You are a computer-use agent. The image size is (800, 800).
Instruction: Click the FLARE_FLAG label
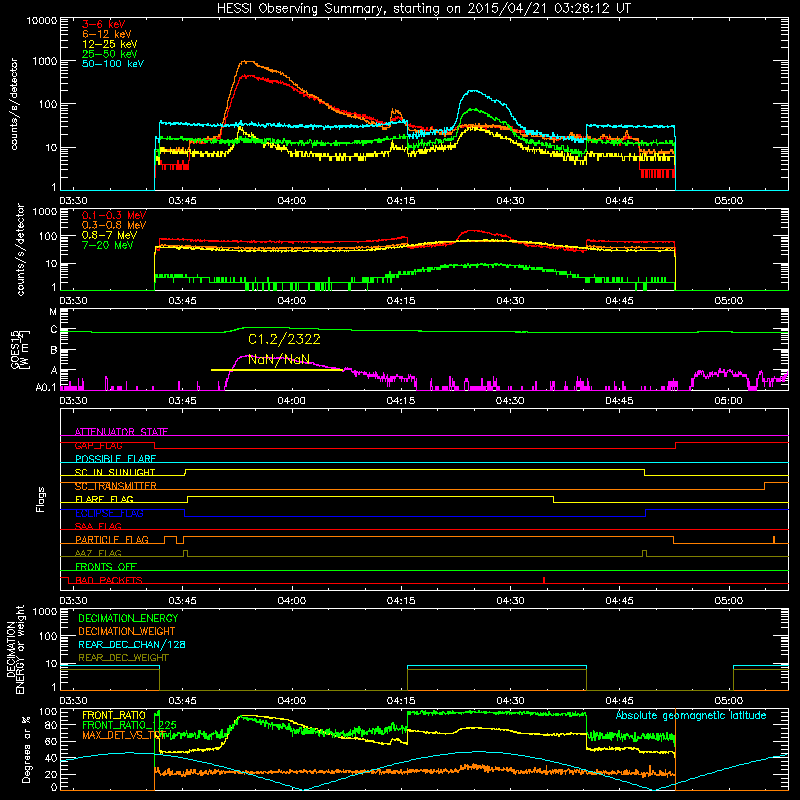click(x=104, y=499)
